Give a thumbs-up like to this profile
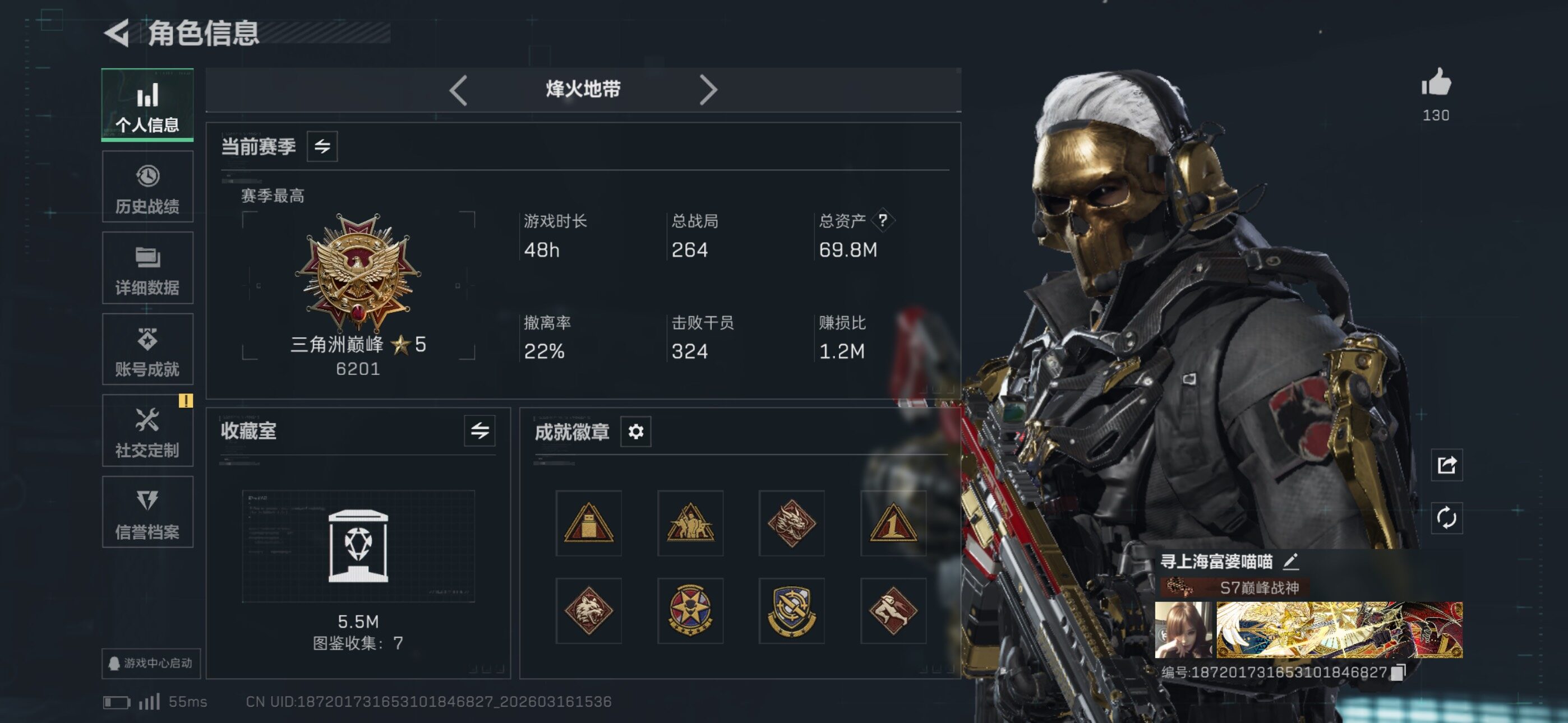1568x723 pixels. 1436,82
